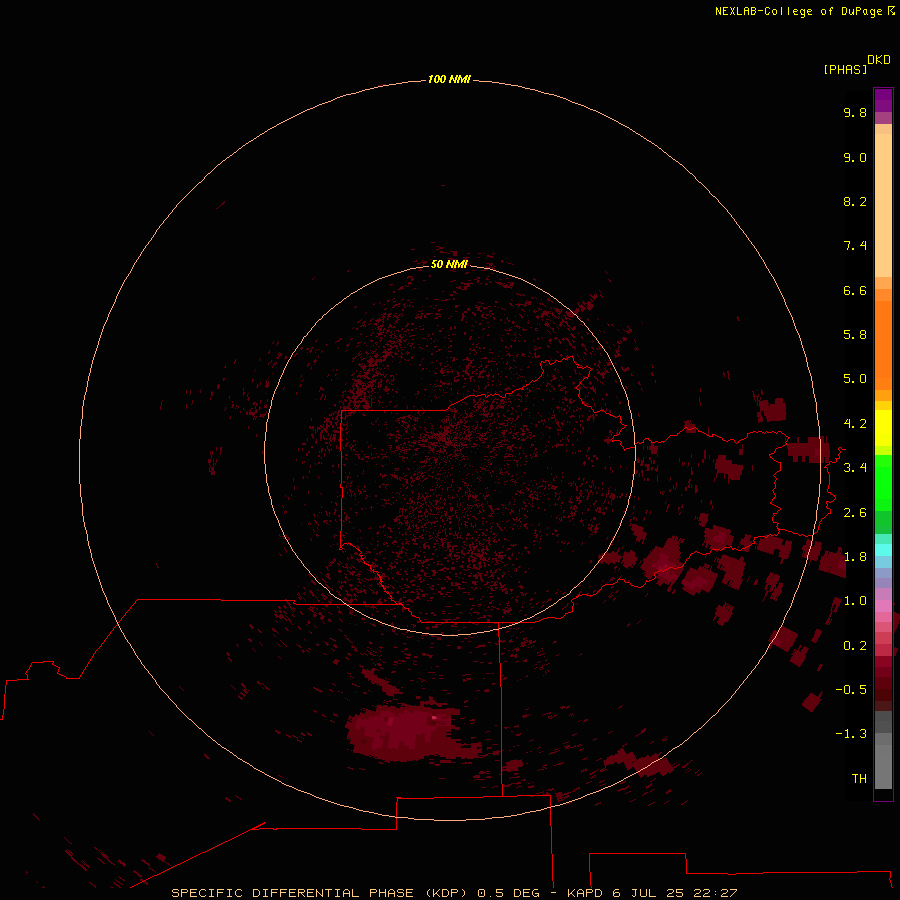The height and width of the screenshot is (900, 900).
Task: Click the 50 NMI range ring label
Action: 449,264
